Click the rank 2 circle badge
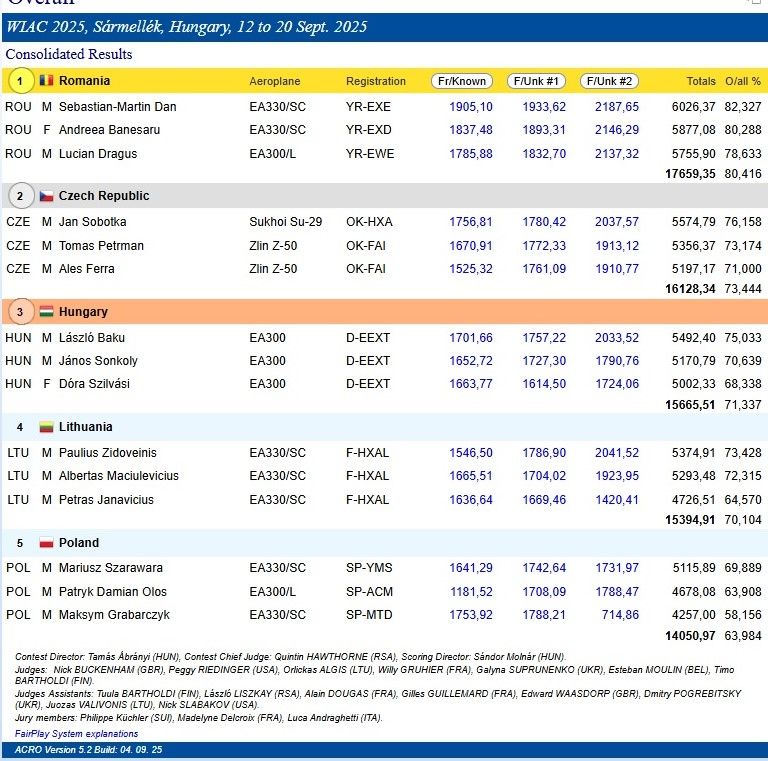Viewport: 768px width, 761px height. [19, 196]
